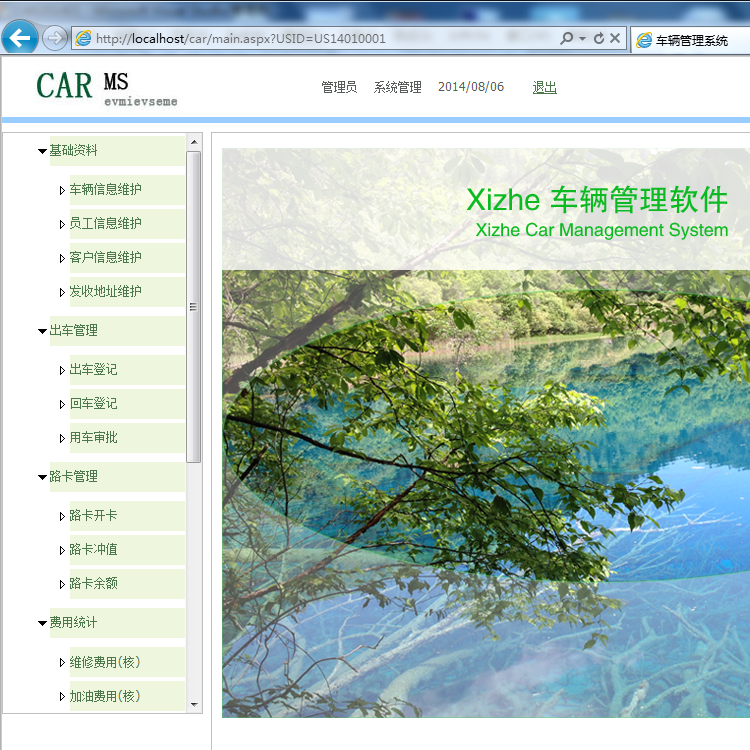Click triangle arrow beside 客户信息维护
The height and width of the screenshot is (750, 750).
62,258
